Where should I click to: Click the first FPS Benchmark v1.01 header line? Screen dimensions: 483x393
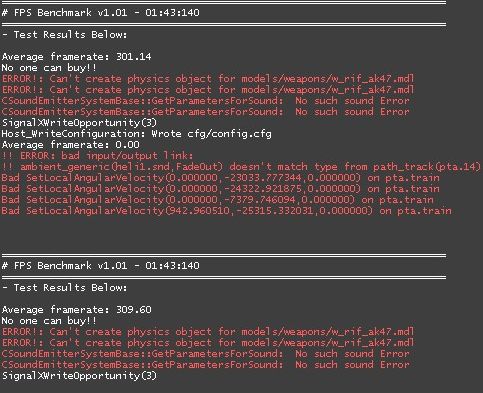101,13
